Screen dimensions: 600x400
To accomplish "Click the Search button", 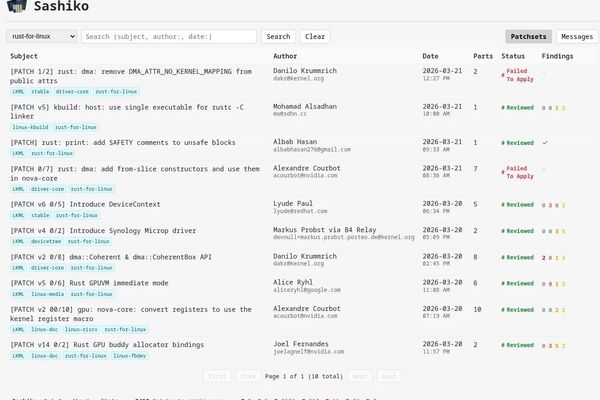I will click(278, 36).
